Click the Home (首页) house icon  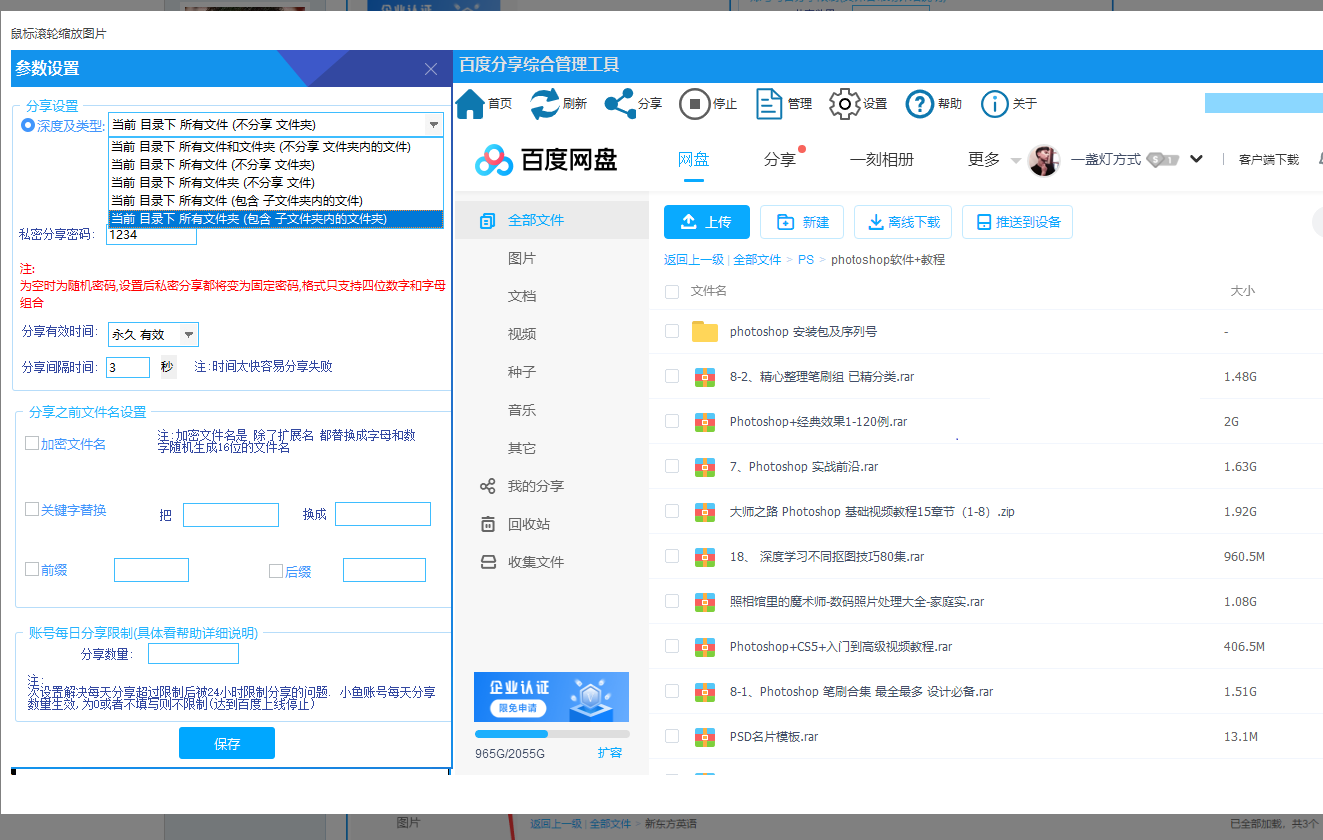(471, 103)
